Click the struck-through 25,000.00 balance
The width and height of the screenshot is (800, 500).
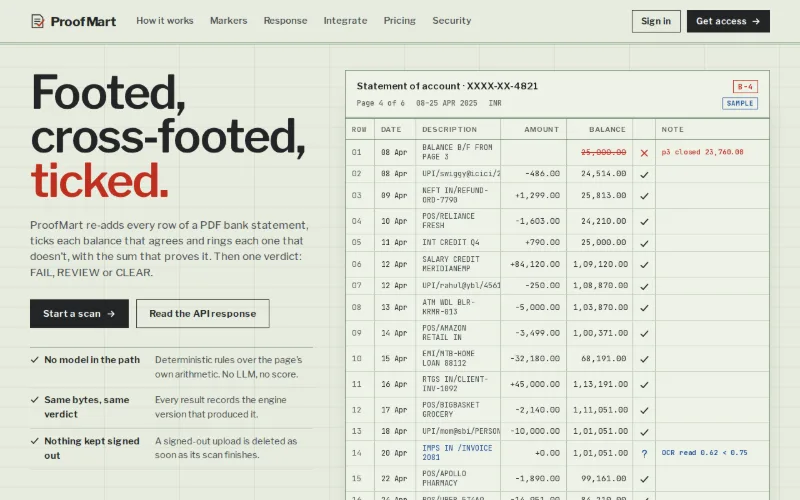(x=604, y=152)
